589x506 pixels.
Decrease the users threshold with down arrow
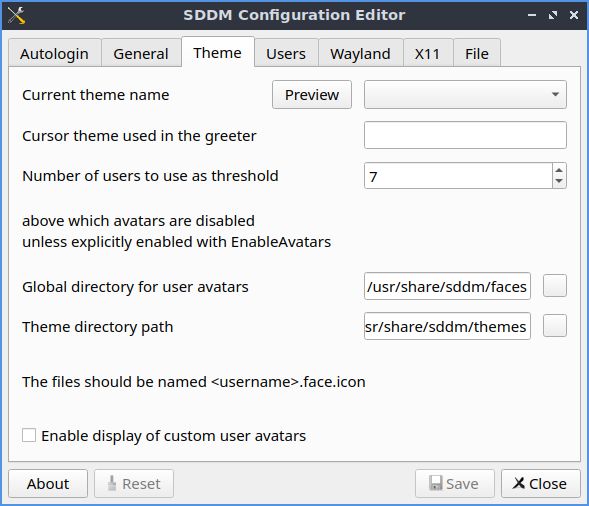tap(559, 181)
